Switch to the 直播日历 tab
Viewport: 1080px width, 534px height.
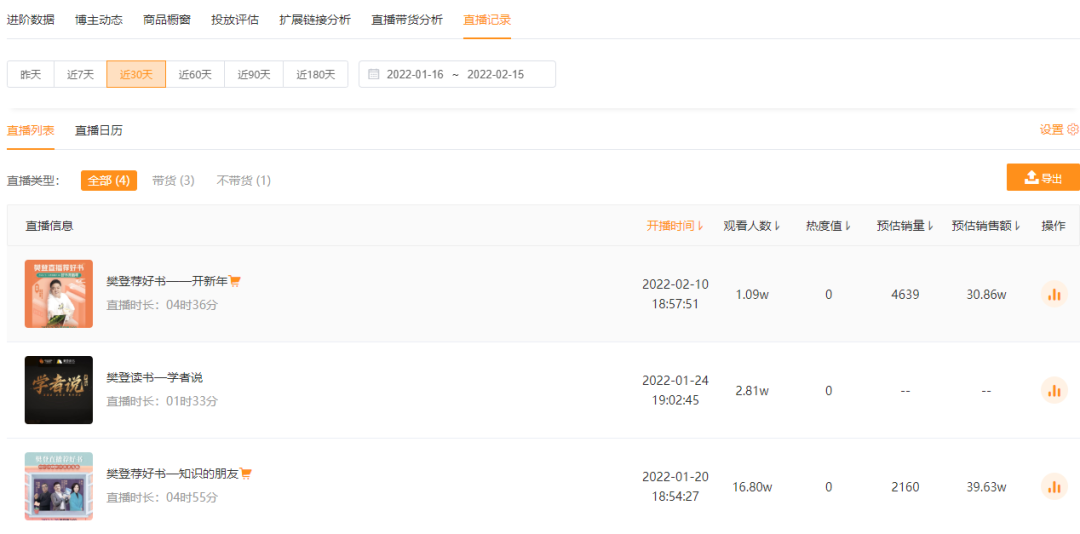click(x=98, y=130)
